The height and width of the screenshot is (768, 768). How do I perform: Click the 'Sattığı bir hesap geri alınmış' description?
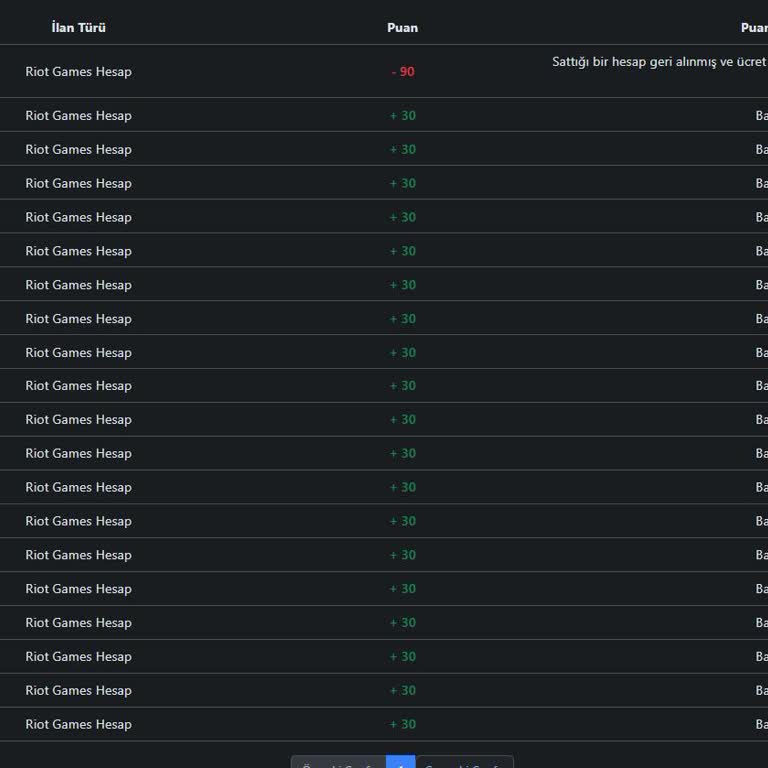pyautogui.click(x=658, y=62)
